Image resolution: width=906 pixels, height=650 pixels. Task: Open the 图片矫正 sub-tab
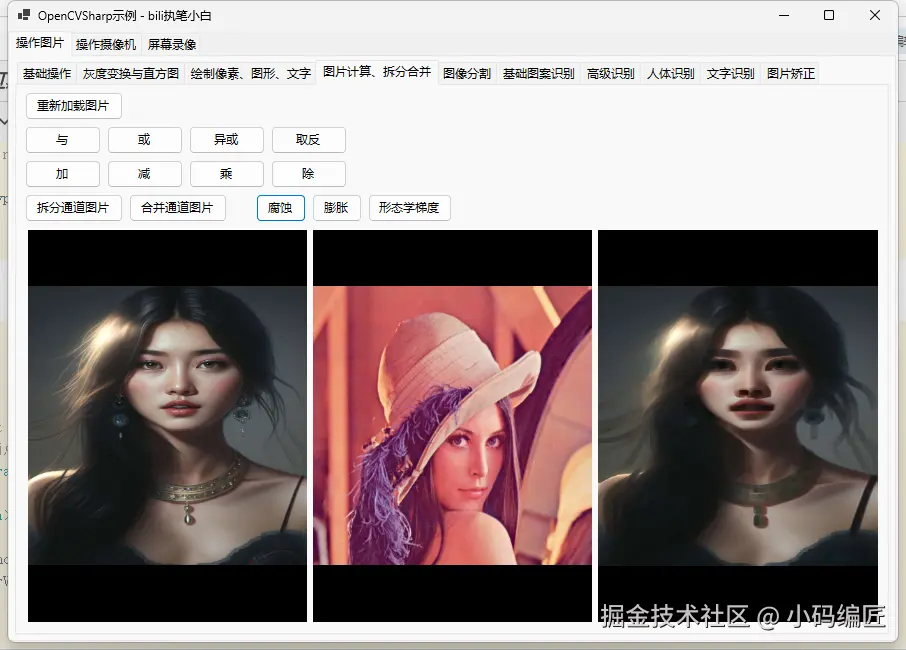(x=790, y=73)
